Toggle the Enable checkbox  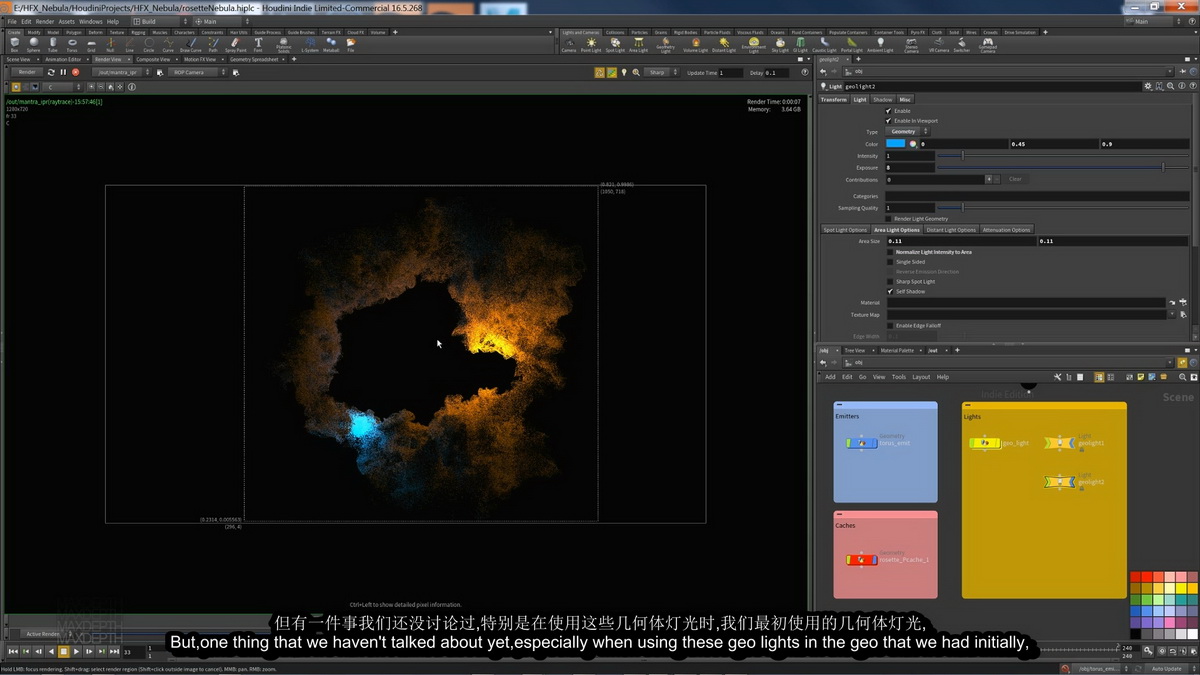(x=889, y=111)
